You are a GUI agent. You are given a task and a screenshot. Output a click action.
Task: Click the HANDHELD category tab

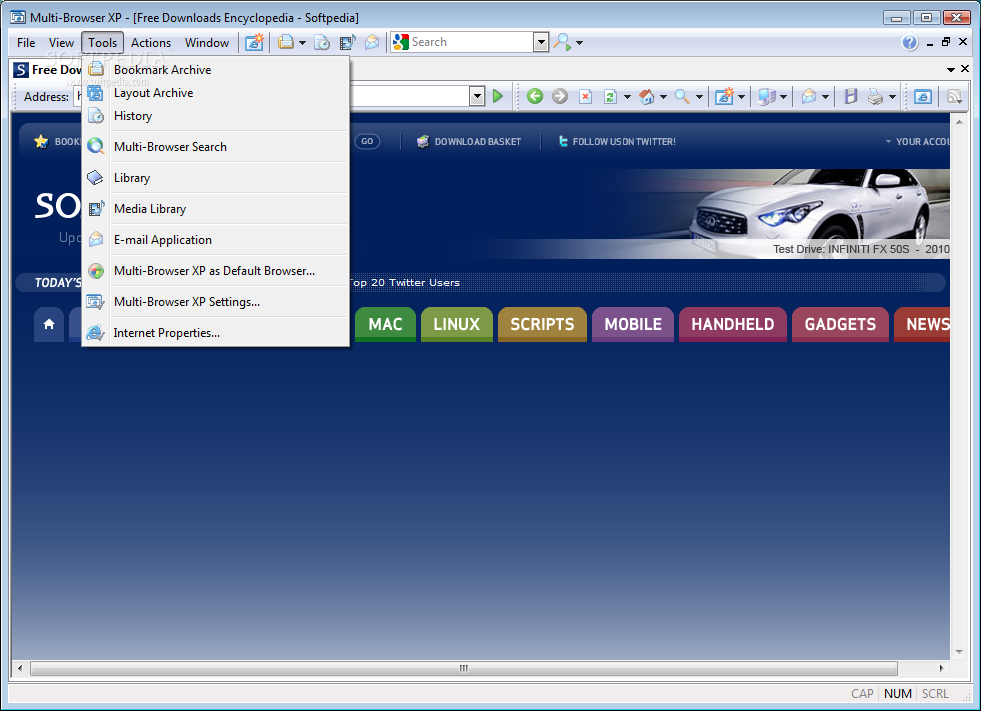(733, 324)
